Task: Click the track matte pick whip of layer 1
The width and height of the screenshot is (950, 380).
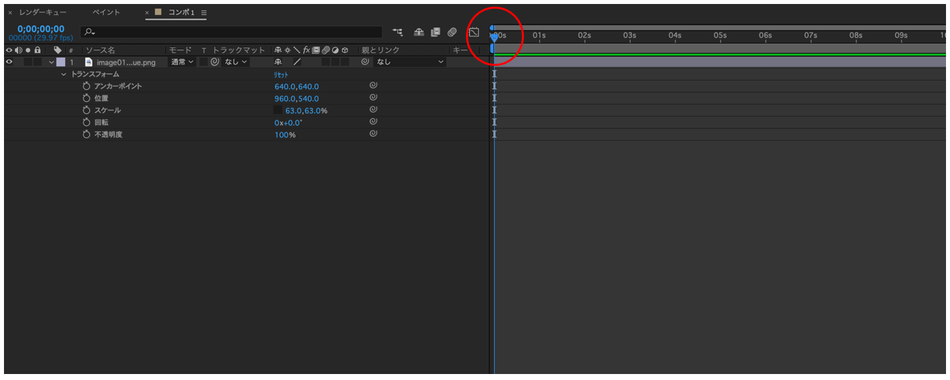Action: coord(214,62)
